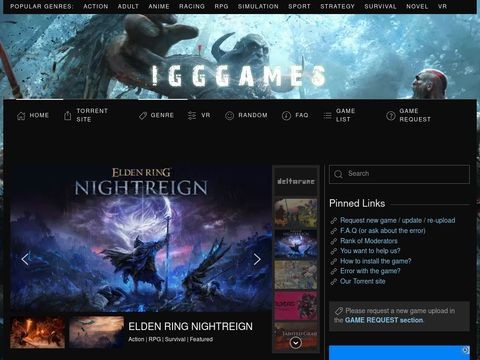Click the Torrent Site share icon
The image size is (480, 360).
point(68,116)
